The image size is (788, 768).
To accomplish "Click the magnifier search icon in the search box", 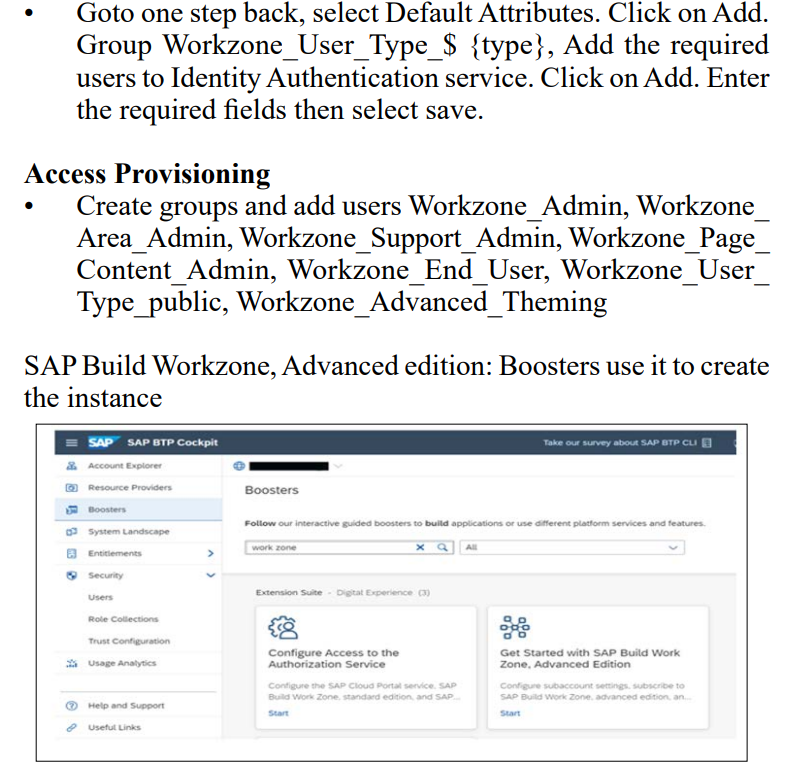I will [442, 547].
